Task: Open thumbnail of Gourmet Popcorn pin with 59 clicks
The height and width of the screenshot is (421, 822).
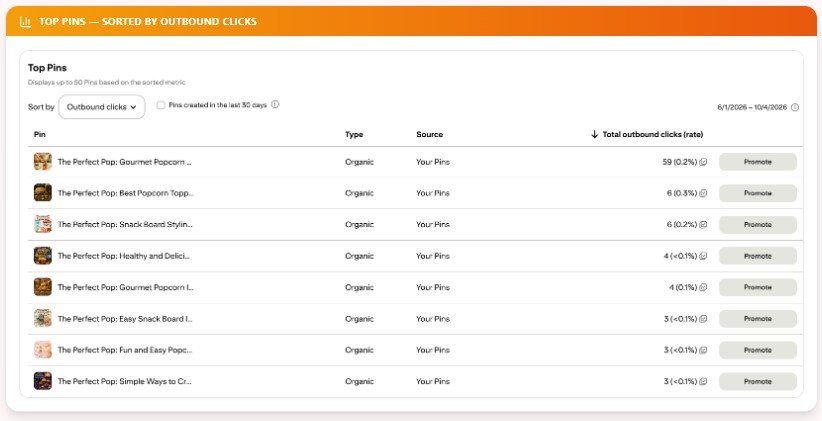Action: [43, 161]
